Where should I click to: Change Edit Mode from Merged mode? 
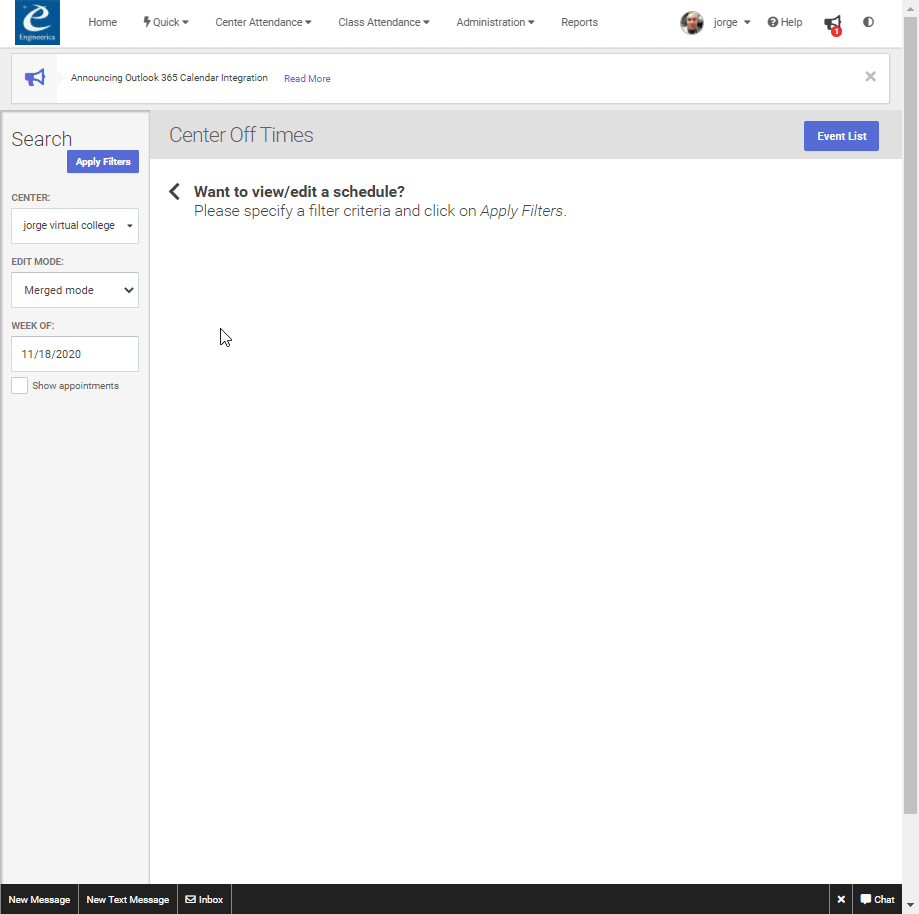click(75, 290)
